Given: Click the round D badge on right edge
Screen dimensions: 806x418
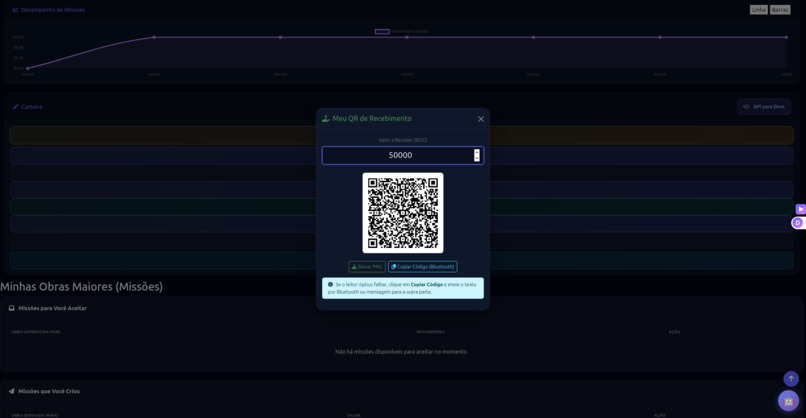Looking at the screenshot, I should 798,223.
